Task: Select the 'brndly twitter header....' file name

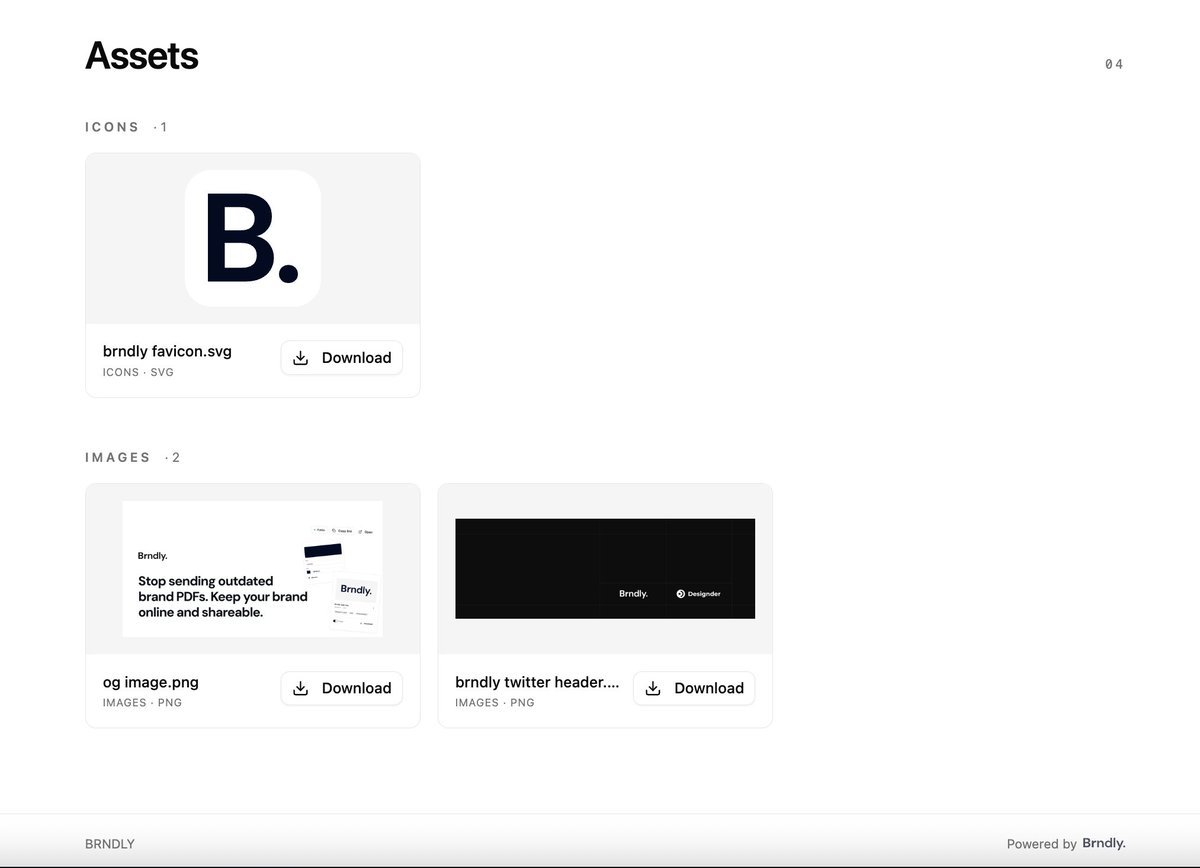Action: tap(537, 682)
